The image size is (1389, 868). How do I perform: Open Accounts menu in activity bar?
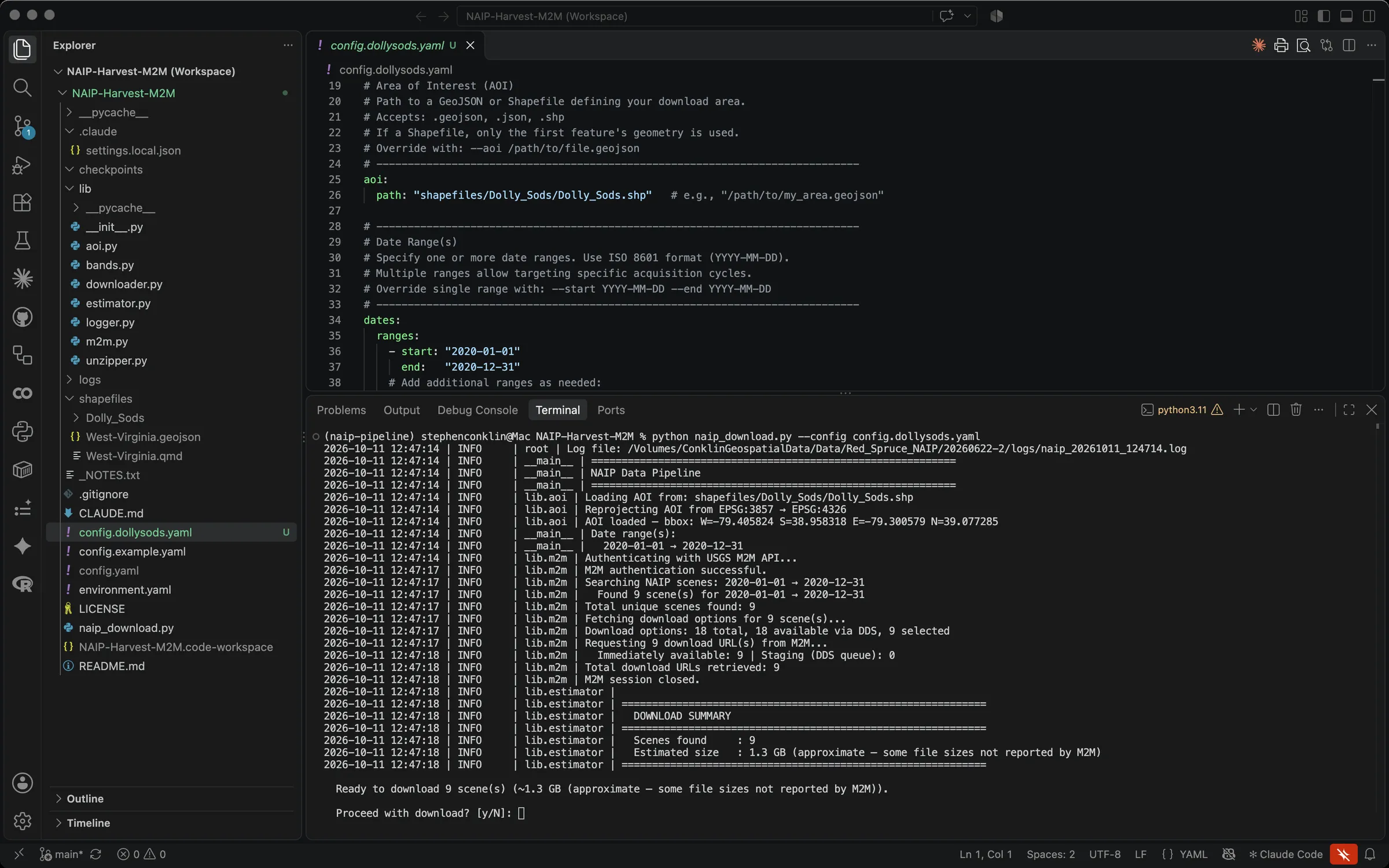point(22,783)
